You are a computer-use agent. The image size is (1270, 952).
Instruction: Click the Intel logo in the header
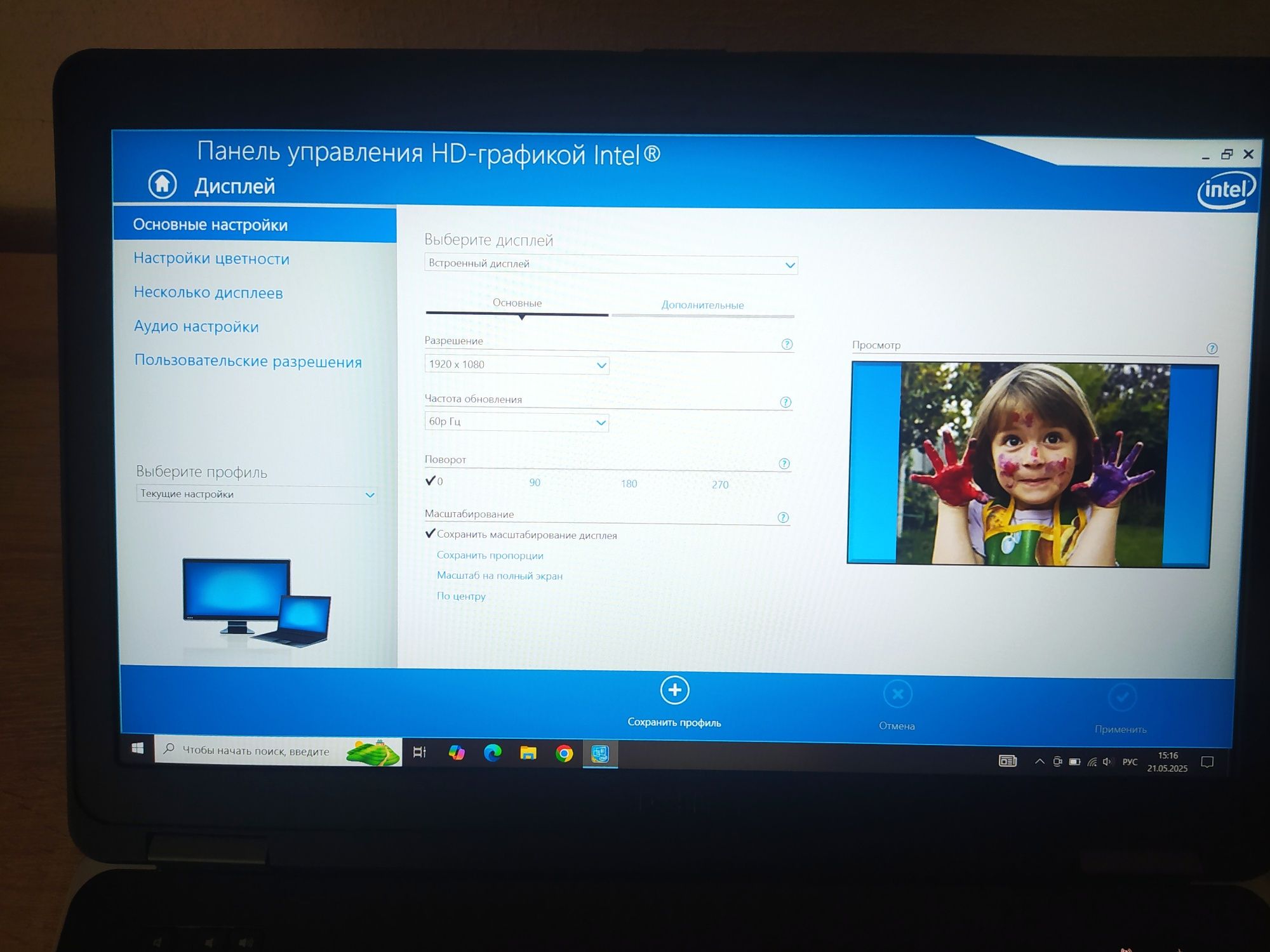[1226, 190]
